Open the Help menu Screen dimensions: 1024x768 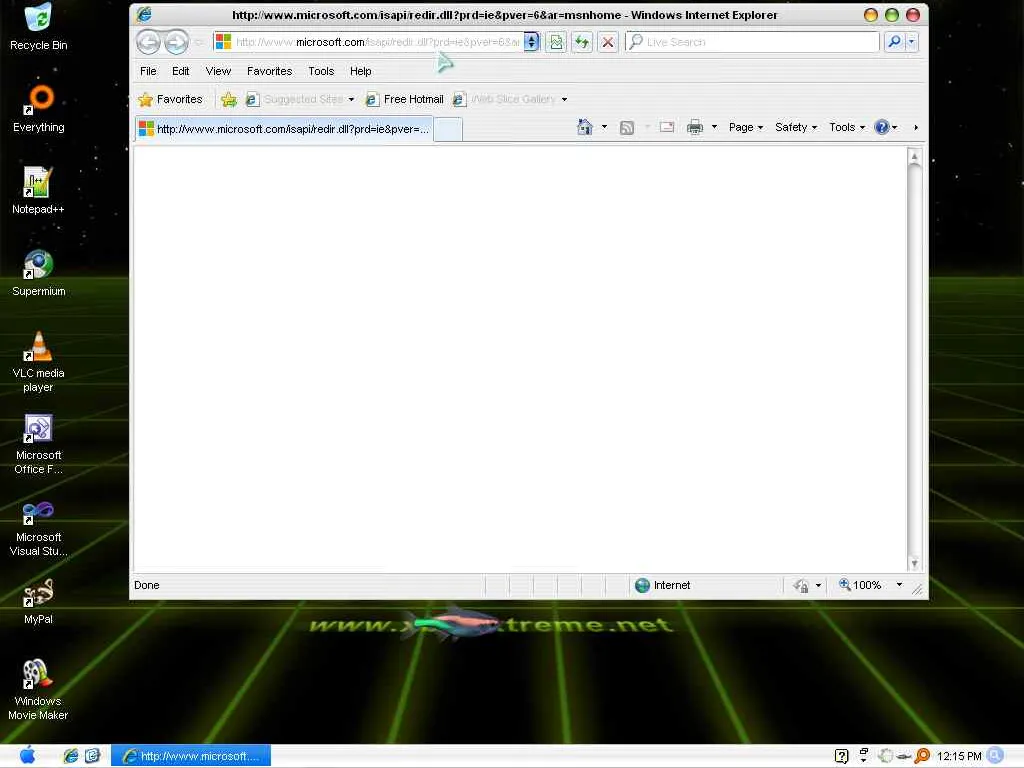tap(360, 71)
